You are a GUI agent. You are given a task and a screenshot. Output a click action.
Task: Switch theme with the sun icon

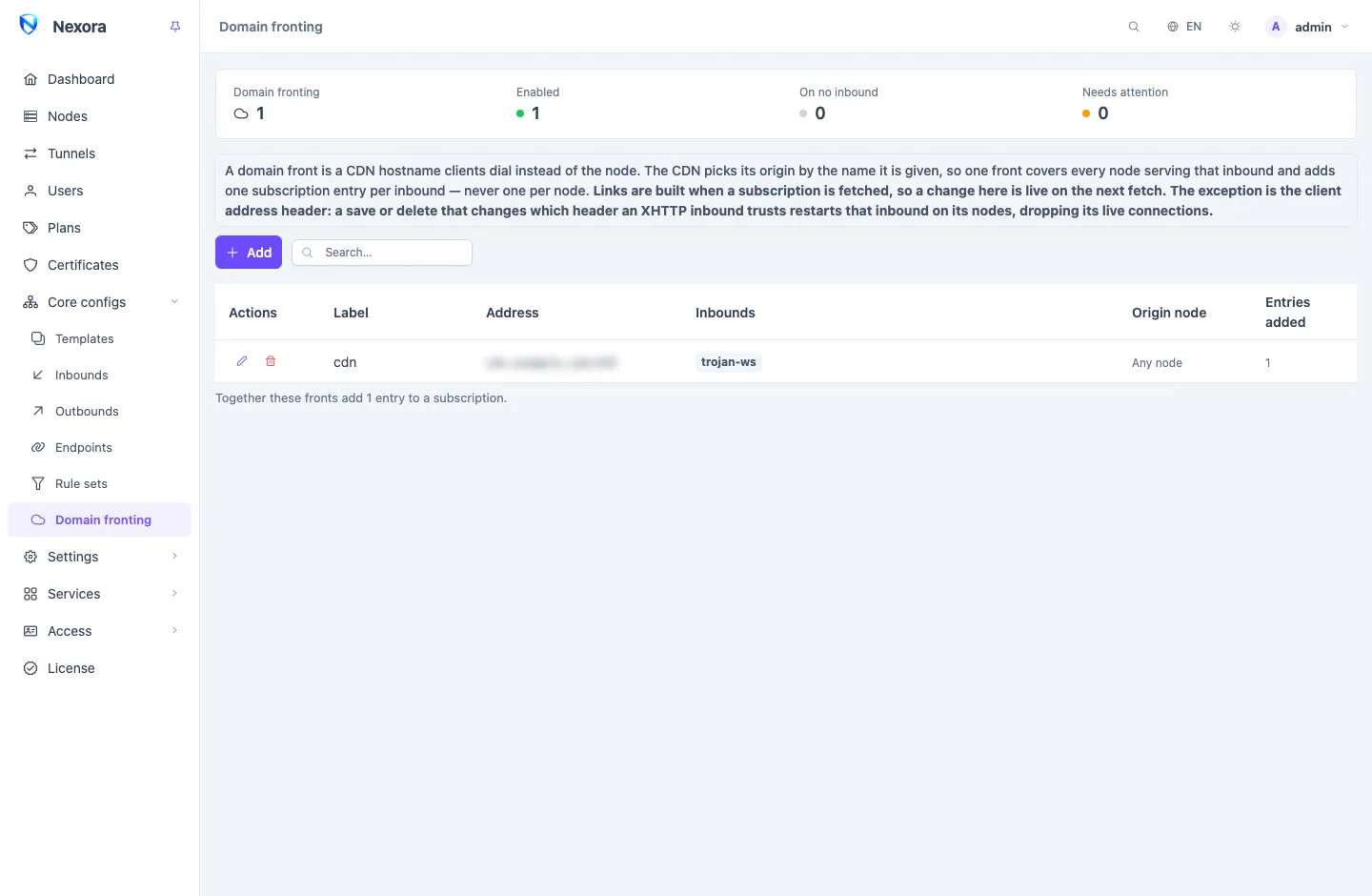click(x=1235, y=27)
